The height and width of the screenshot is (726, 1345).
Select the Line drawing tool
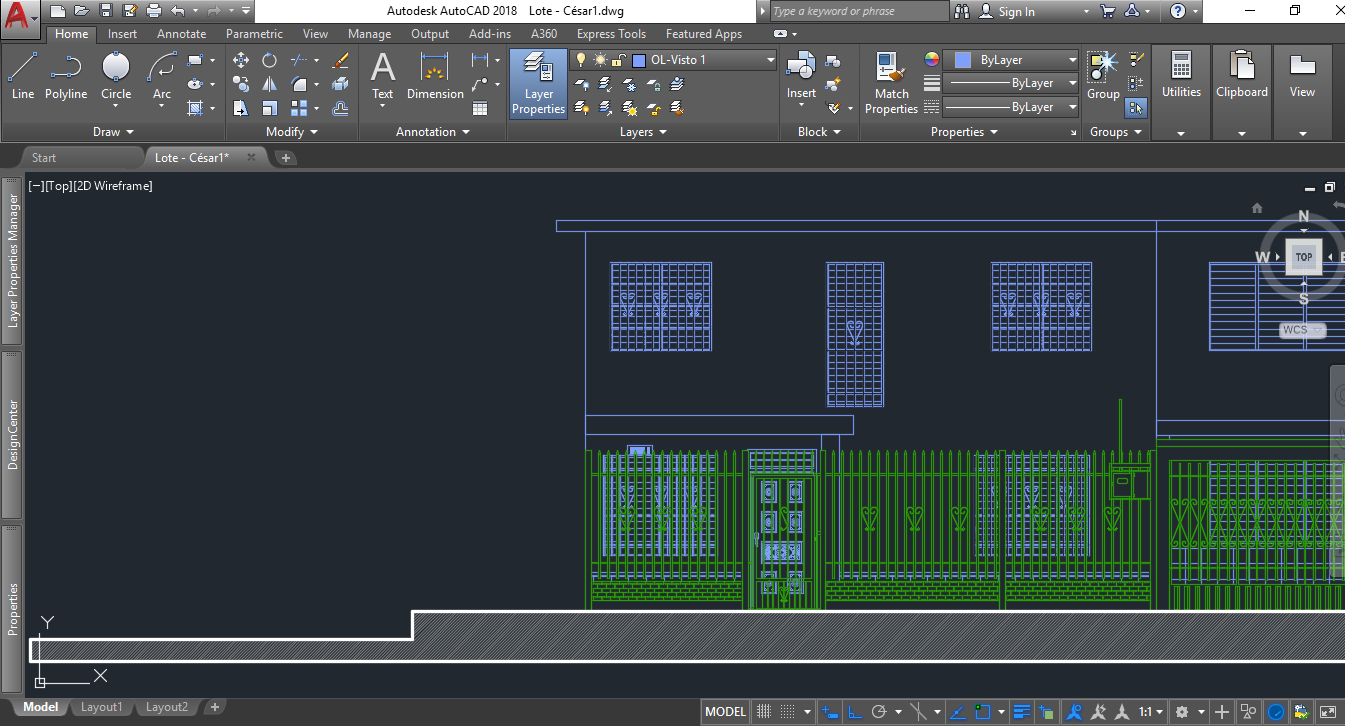coord(23,76)
